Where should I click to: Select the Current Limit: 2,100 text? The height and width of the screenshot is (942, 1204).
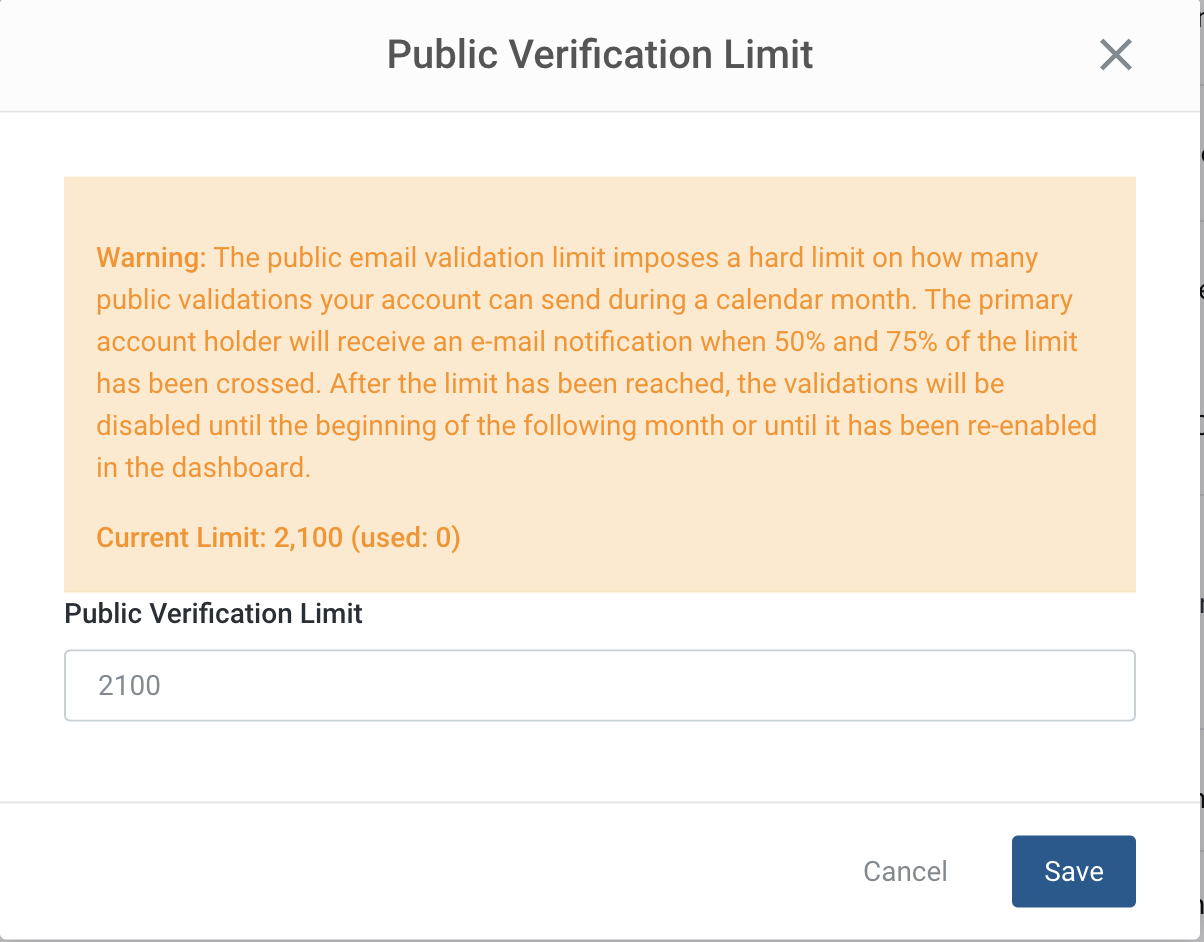[220, 538]
